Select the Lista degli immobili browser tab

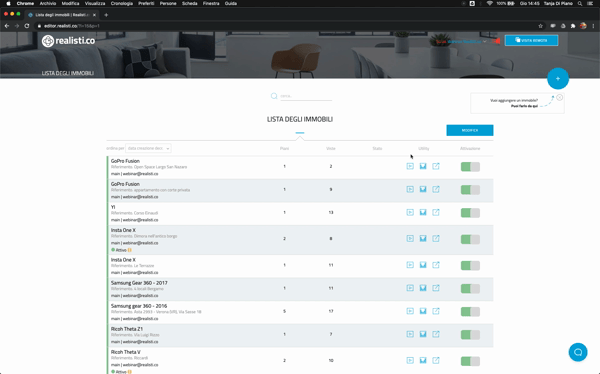pos(61,15)
